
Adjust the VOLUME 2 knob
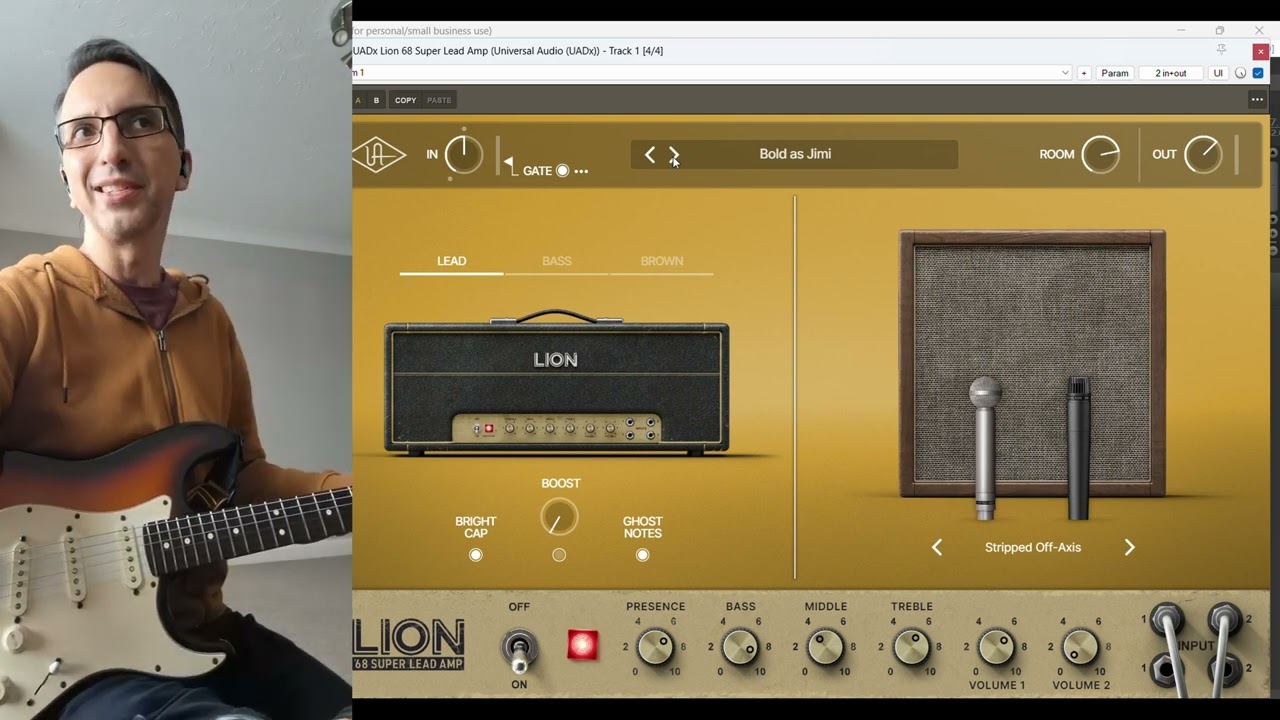tap(1081, 647)
